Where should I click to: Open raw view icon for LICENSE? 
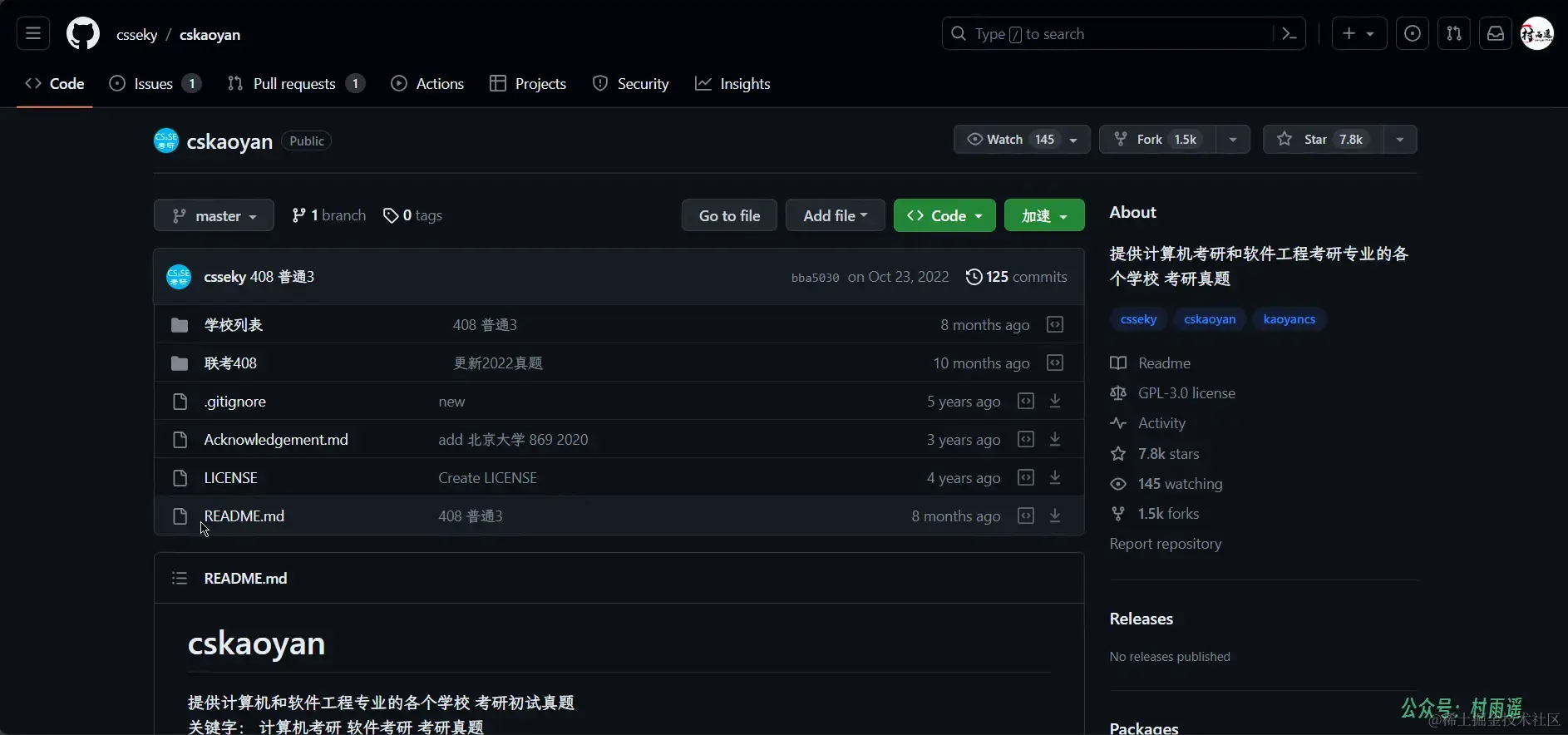pos(1026,478)
